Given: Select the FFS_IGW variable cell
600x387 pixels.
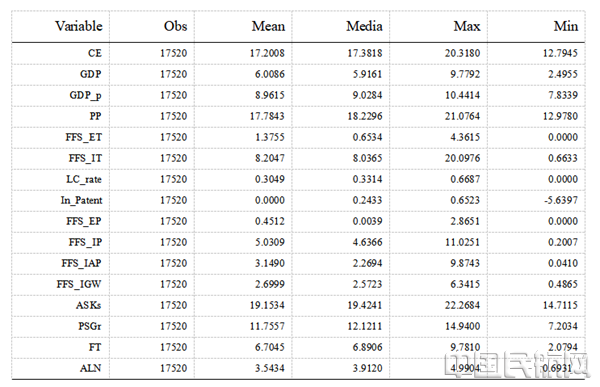Looking at the screenshot, I should tap(79, 284).
